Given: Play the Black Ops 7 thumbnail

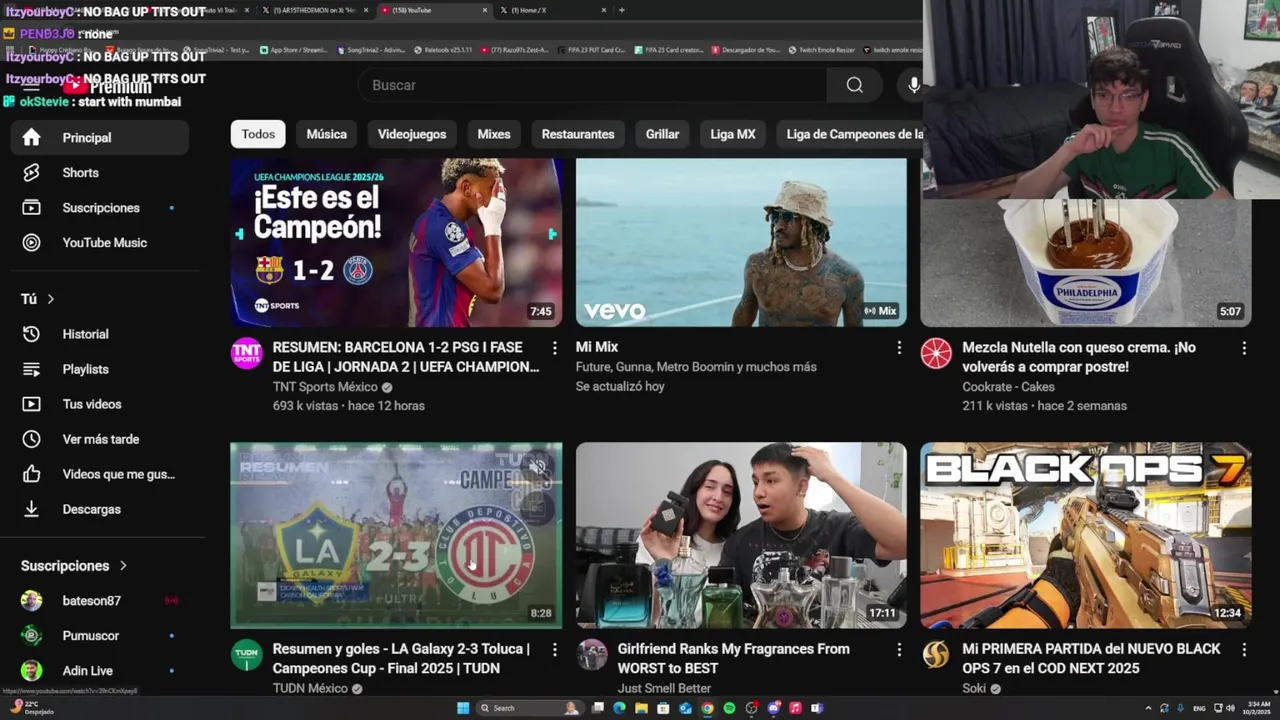Looking at the screenshot, I should click(x=1086, y=536).
